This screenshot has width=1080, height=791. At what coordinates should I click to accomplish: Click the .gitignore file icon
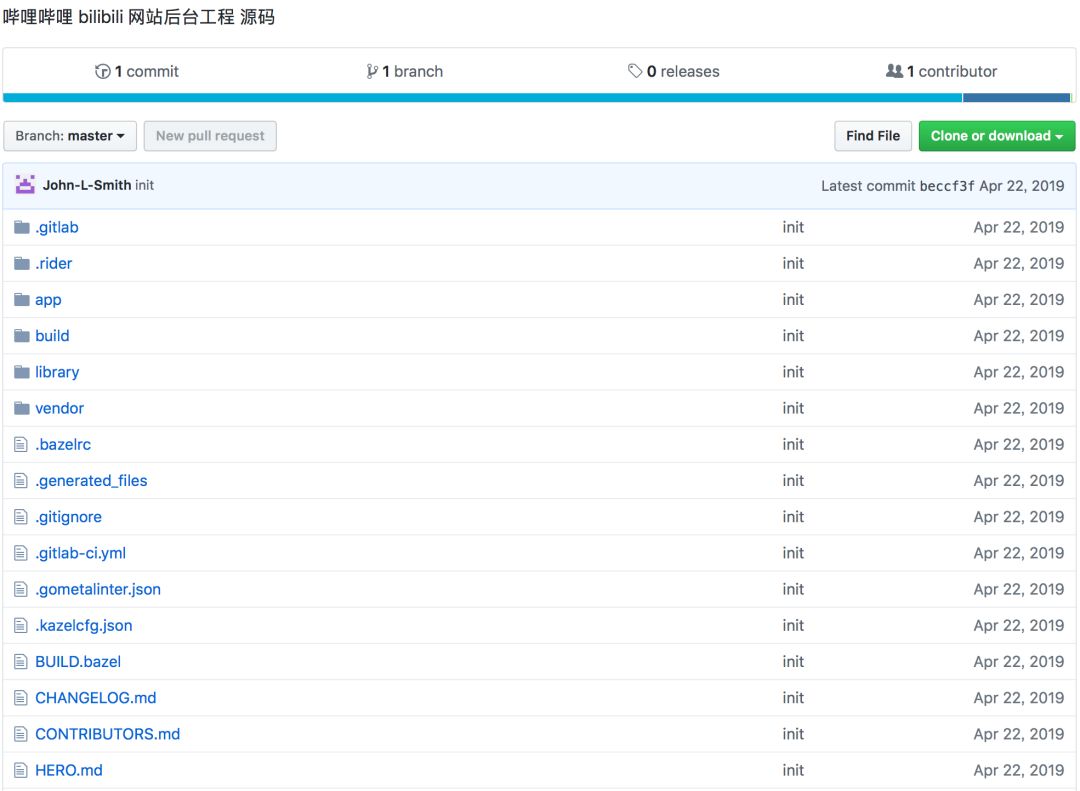pyautogui.click(x=21, y=517)
